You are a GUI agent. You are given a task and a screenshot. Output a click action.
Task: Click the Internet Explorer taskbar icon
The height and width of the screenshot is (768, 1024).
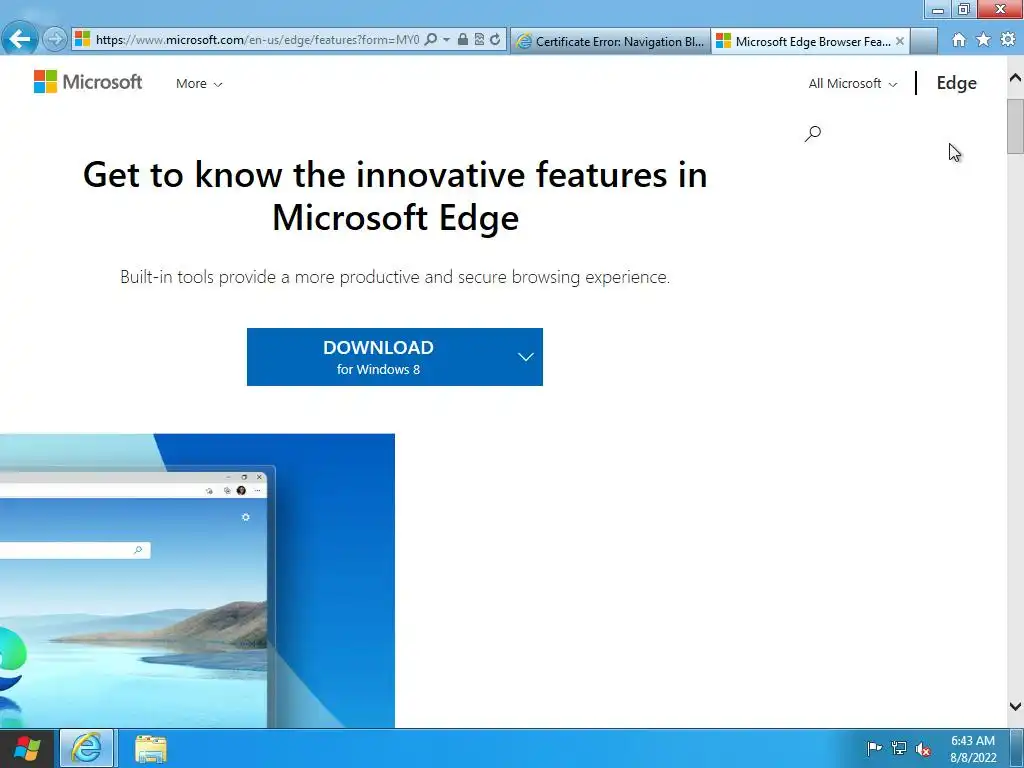87,748
